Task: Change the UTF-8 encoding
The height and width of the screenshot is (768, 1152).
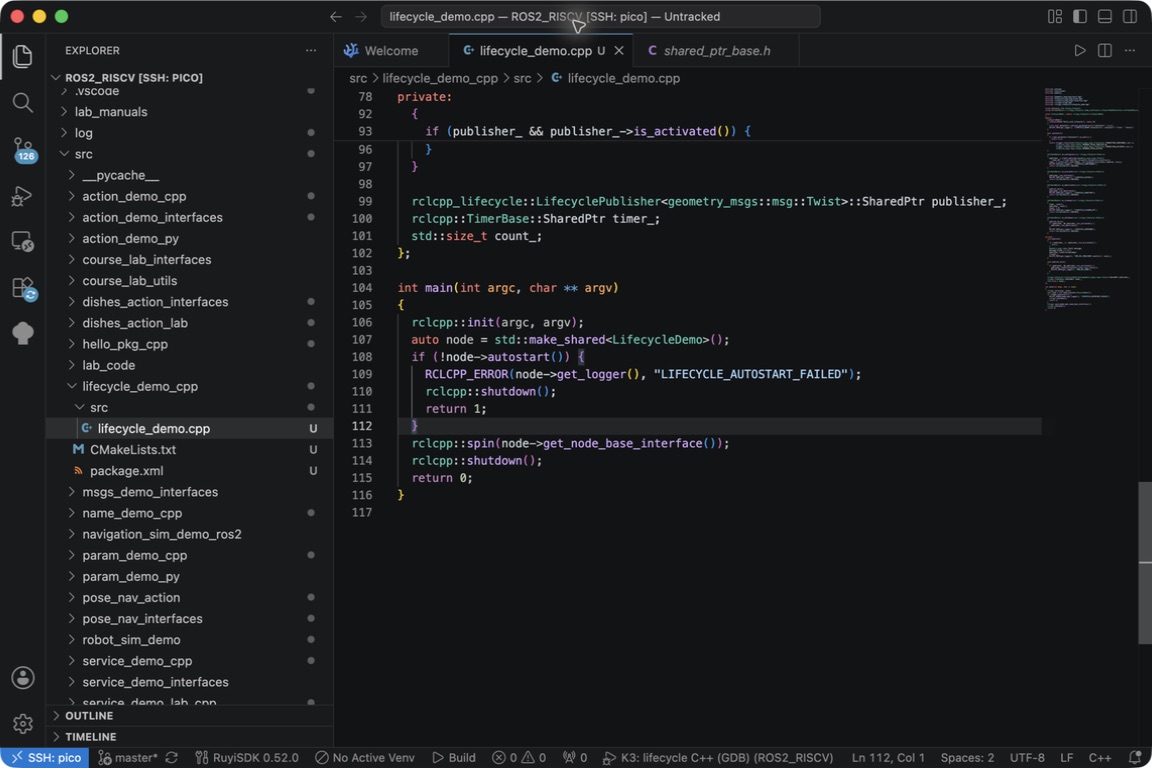Action: coord(1027,758)
